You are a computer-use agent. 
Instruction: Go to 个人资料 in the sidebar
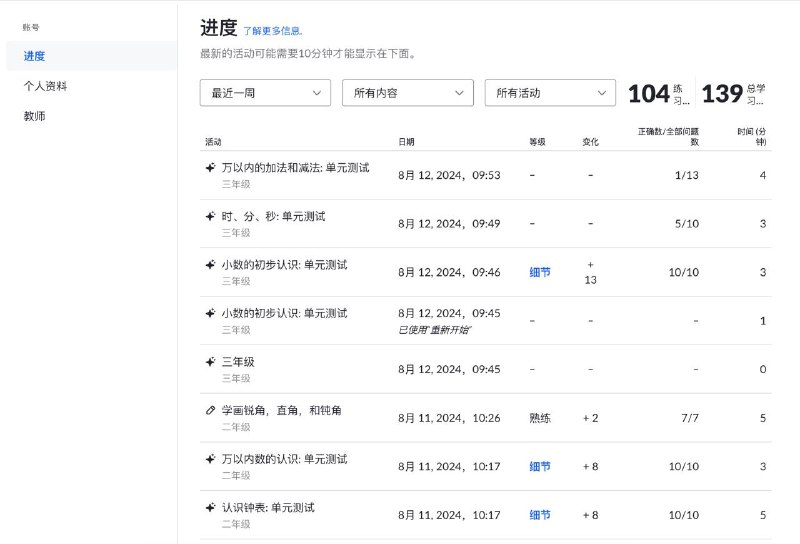pos(45,86)
